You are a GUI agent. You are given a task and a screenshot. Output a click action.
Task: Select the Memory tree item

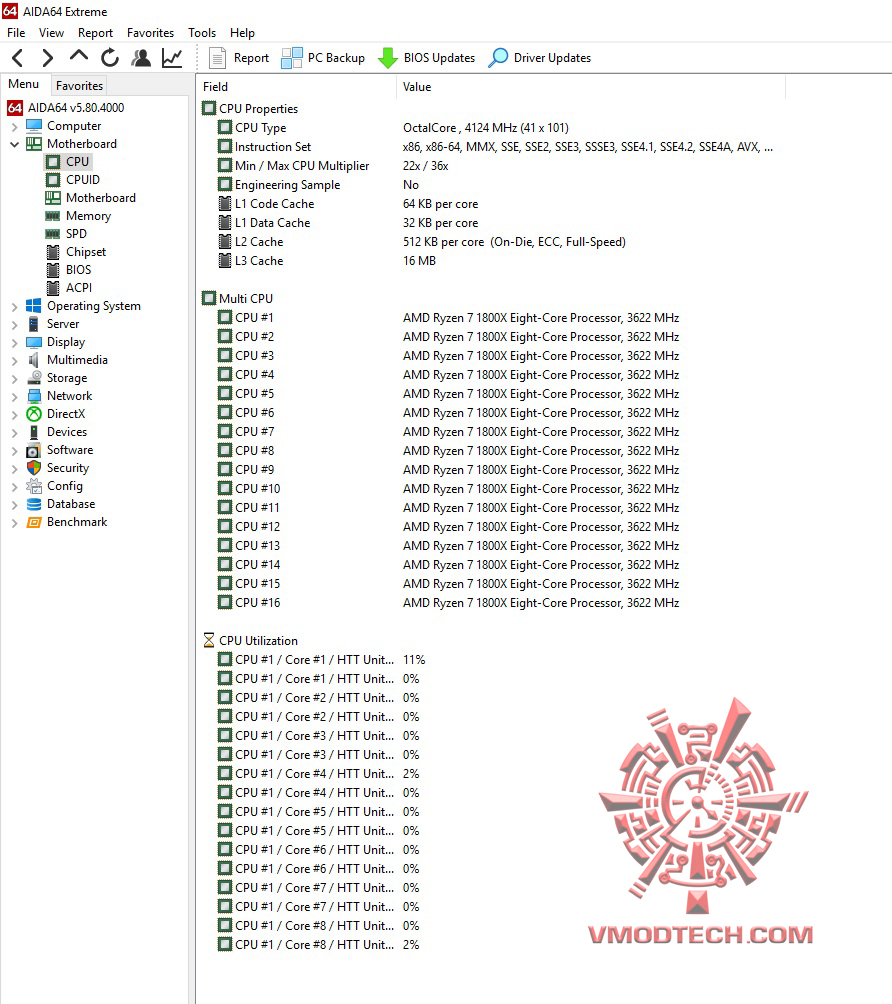(88, 216)
